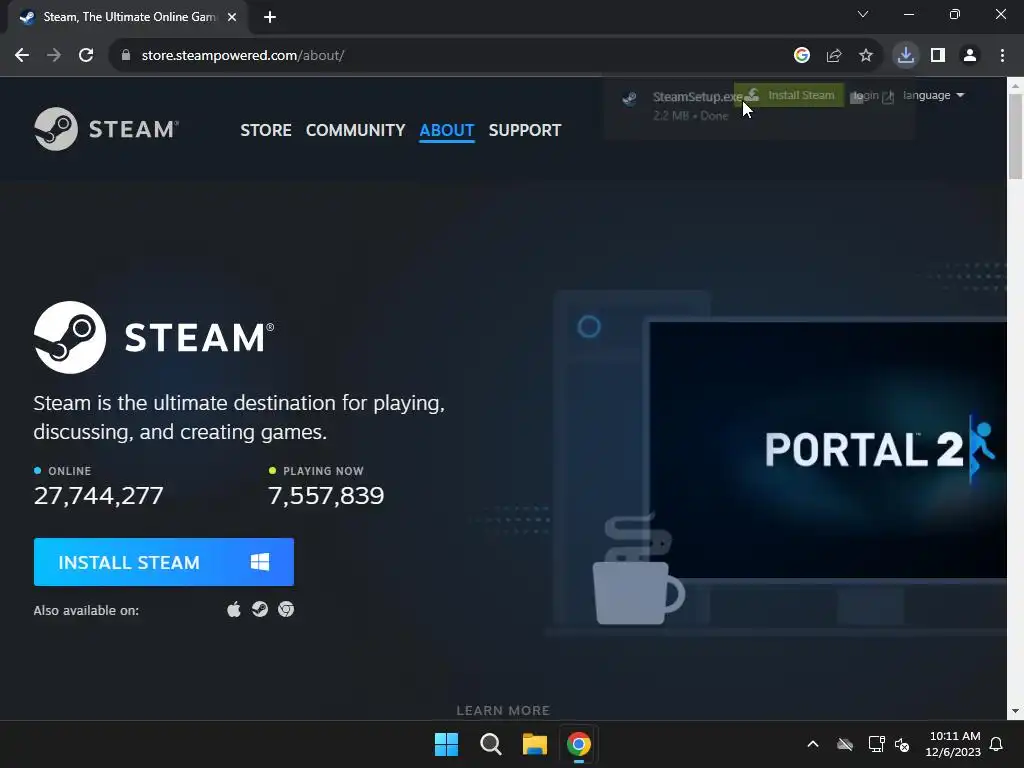Click the Chrome taskbar icon

579,744
